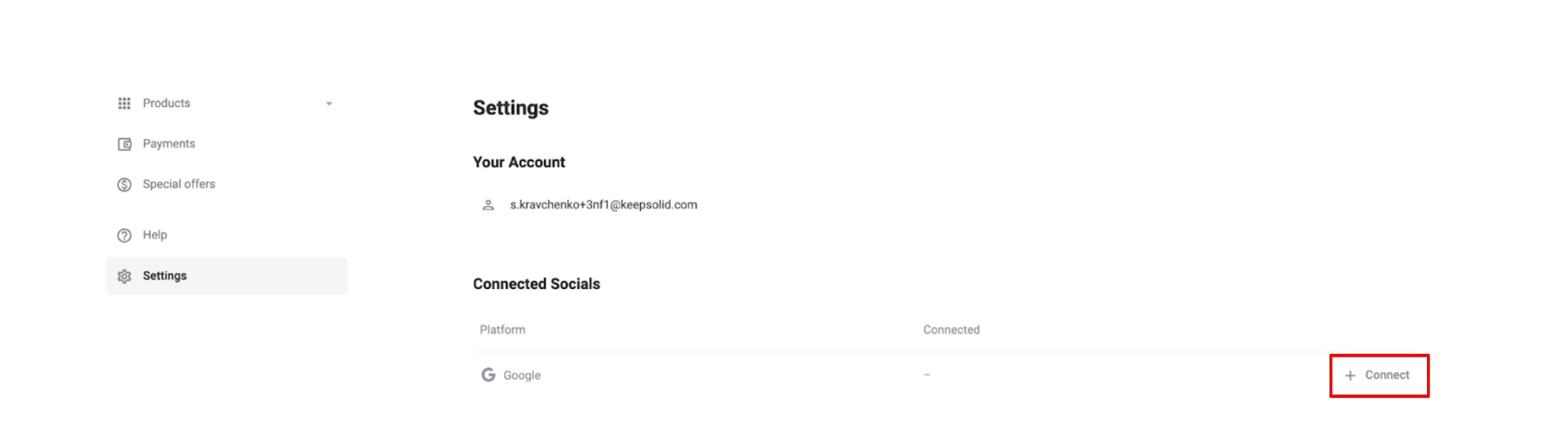Image resolution: width=1568 pixels, height=447 pixels.
Task: Click the Connected column header
Action: pos(951,330)
